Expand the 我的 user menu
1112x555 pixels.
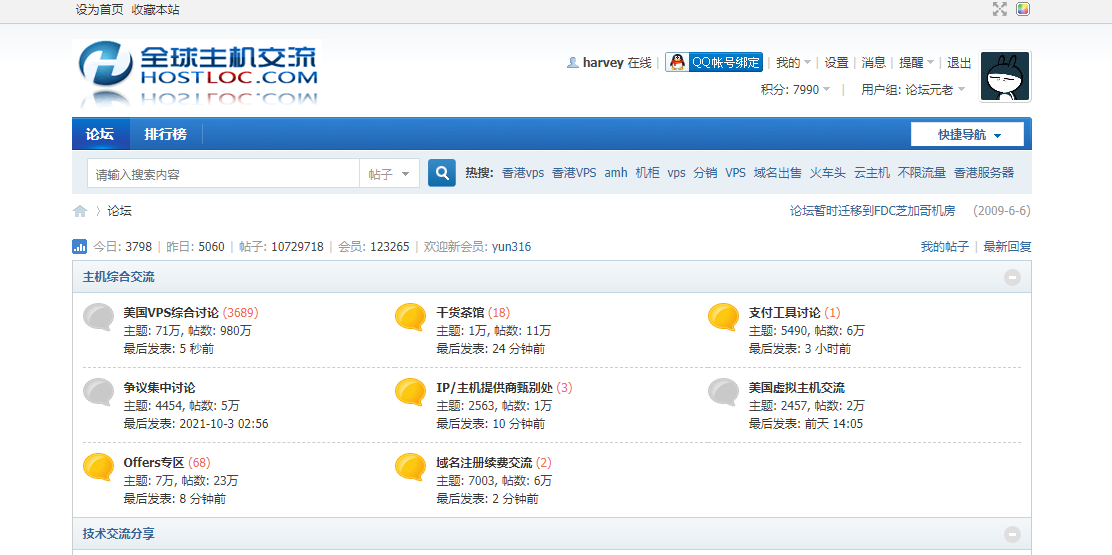click(793, 62)
